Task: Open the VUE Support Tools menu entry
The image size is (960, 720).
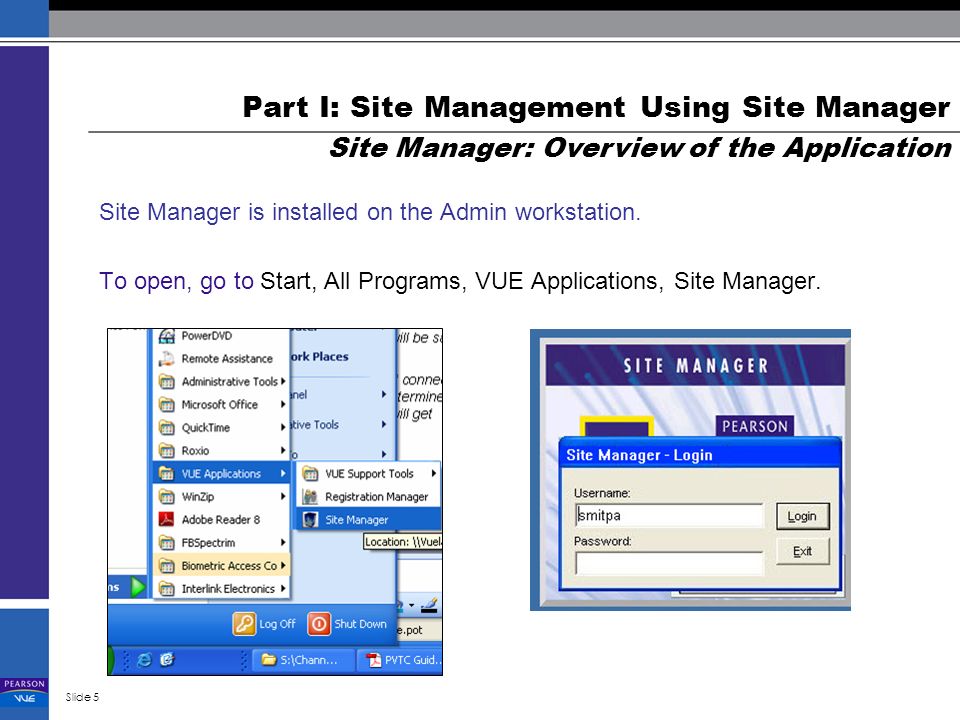Action: coord(369,473)
